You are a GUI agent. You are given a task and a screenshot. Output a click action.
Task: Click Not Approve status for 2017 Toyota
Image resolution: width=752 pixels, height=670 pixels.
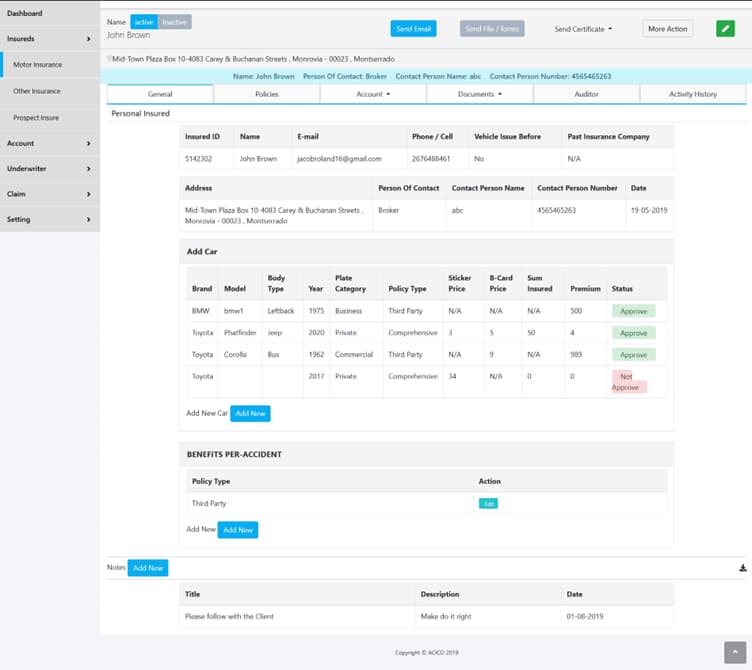pos(629,382)
